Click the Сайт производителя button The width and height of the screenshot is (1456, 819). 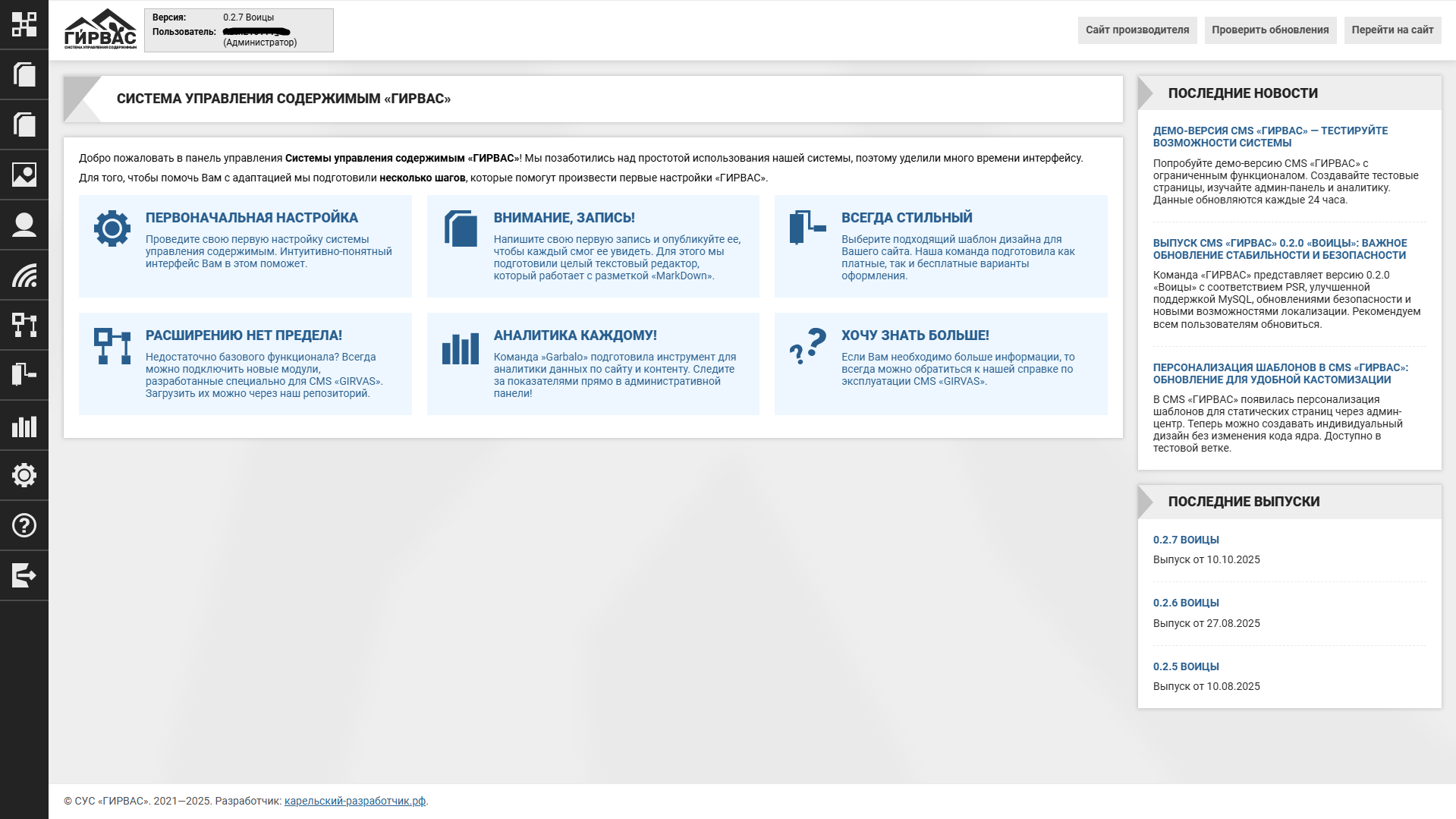(x=1137, y=30)
